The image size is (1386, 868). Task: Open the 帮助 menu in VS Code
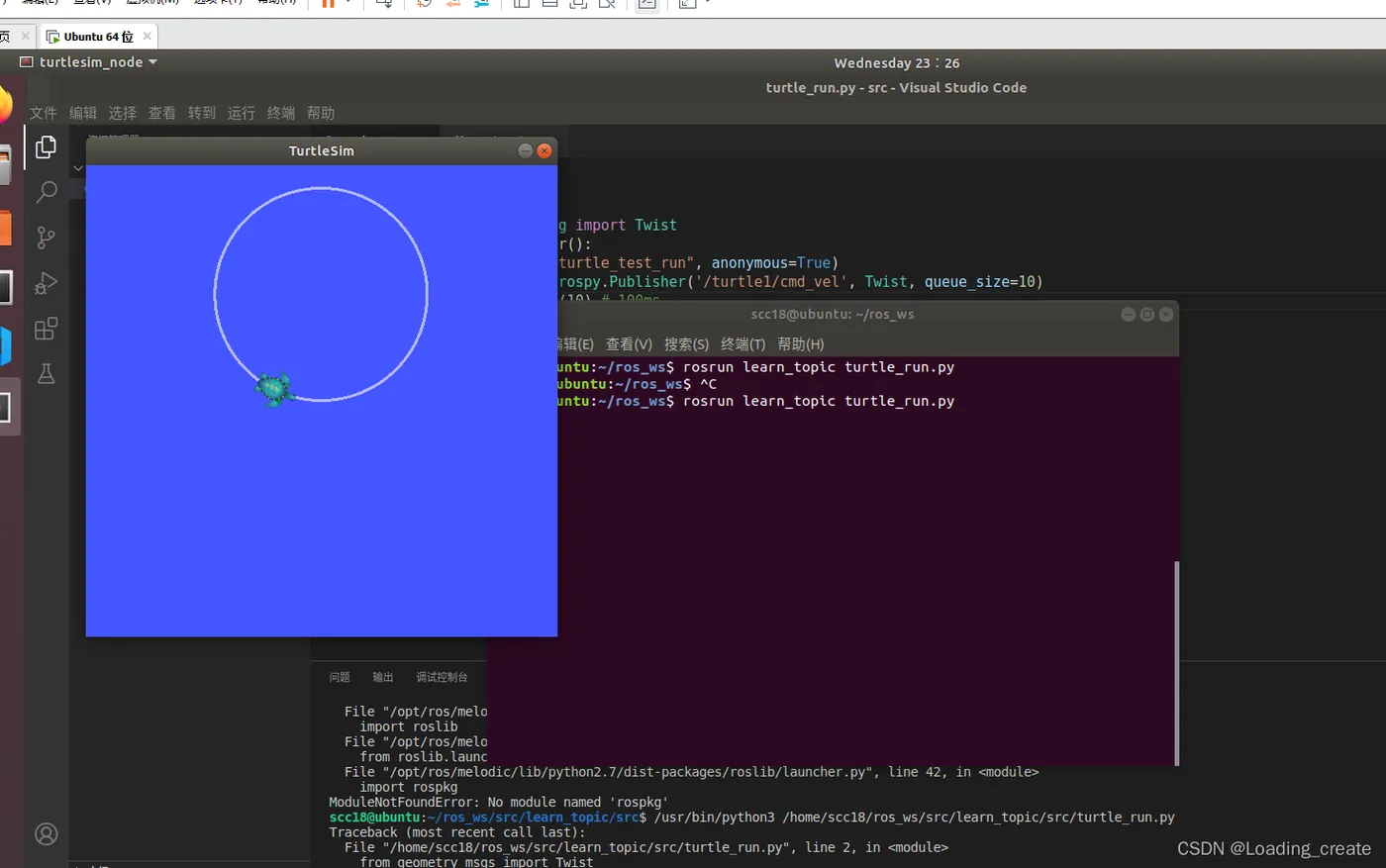pyautogui.click(x=320, y=113)
